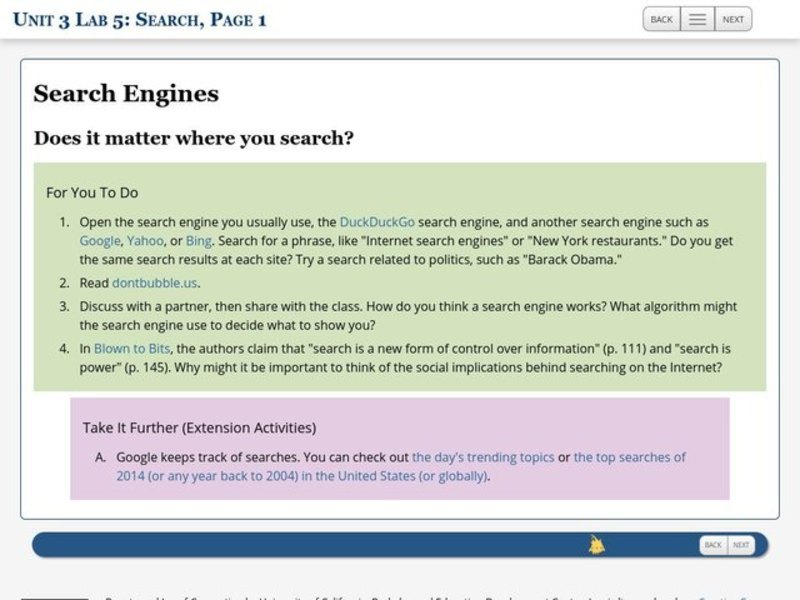
Task: Open the Yahoo link
Action: click(x=143, y=241)
